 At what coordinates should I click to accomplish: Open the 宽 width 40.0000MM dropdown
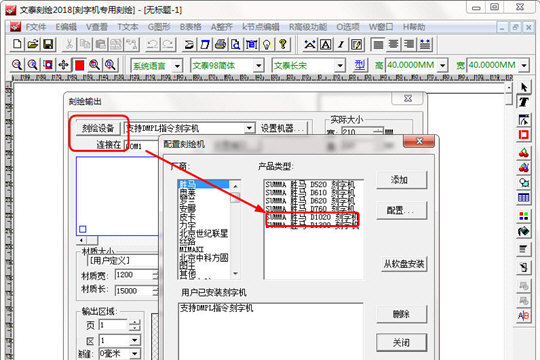point(524,65)
